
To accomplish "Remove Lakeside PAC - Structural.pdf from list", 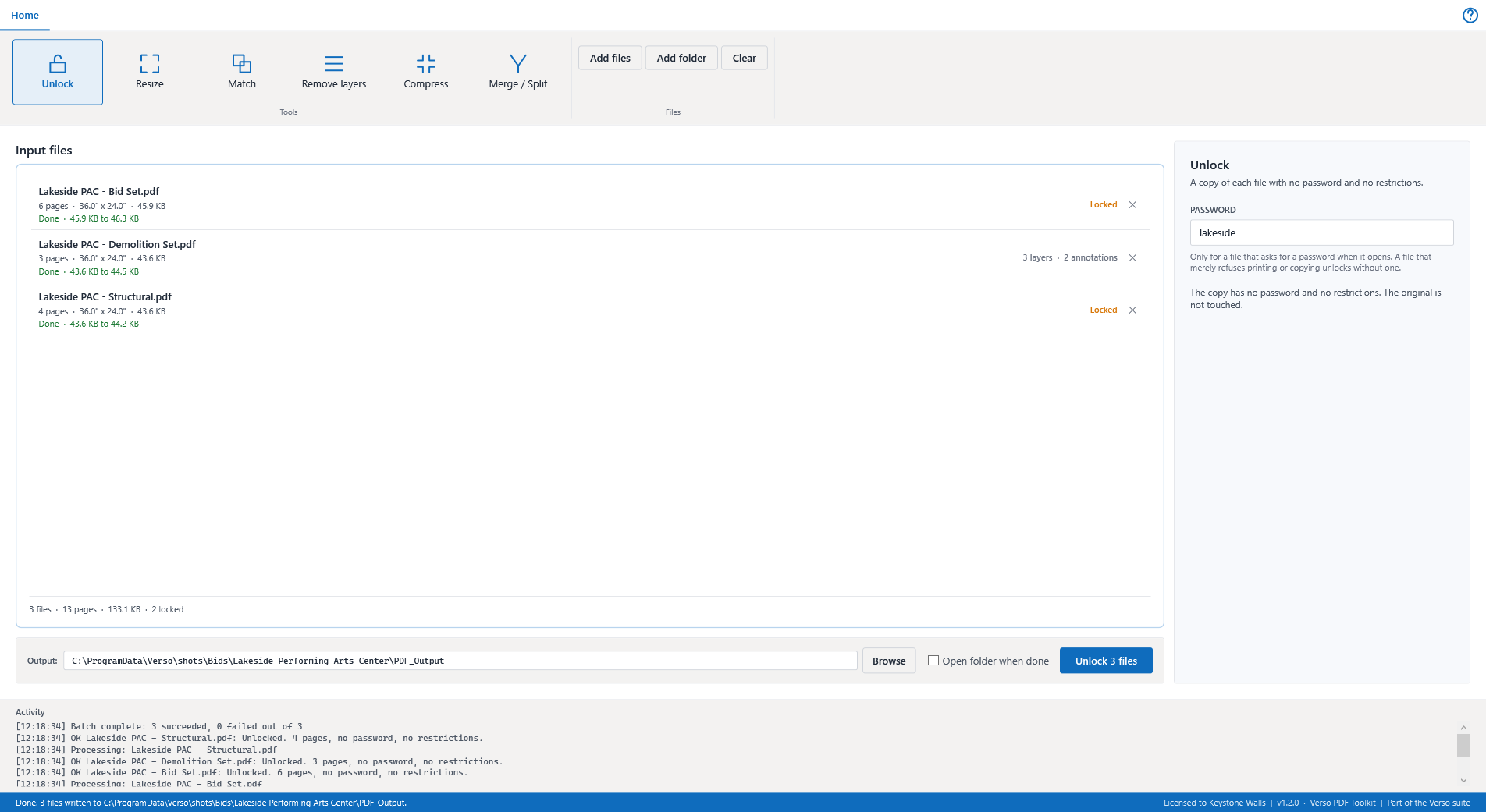I will [x=1132, y=310].
